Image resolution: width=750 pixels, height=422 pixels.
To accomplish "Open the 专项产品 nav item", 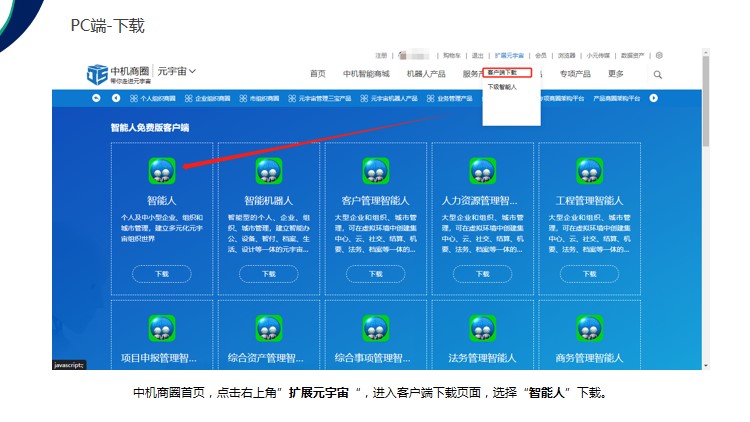I will pyautogui.click(x=575, y=74).
